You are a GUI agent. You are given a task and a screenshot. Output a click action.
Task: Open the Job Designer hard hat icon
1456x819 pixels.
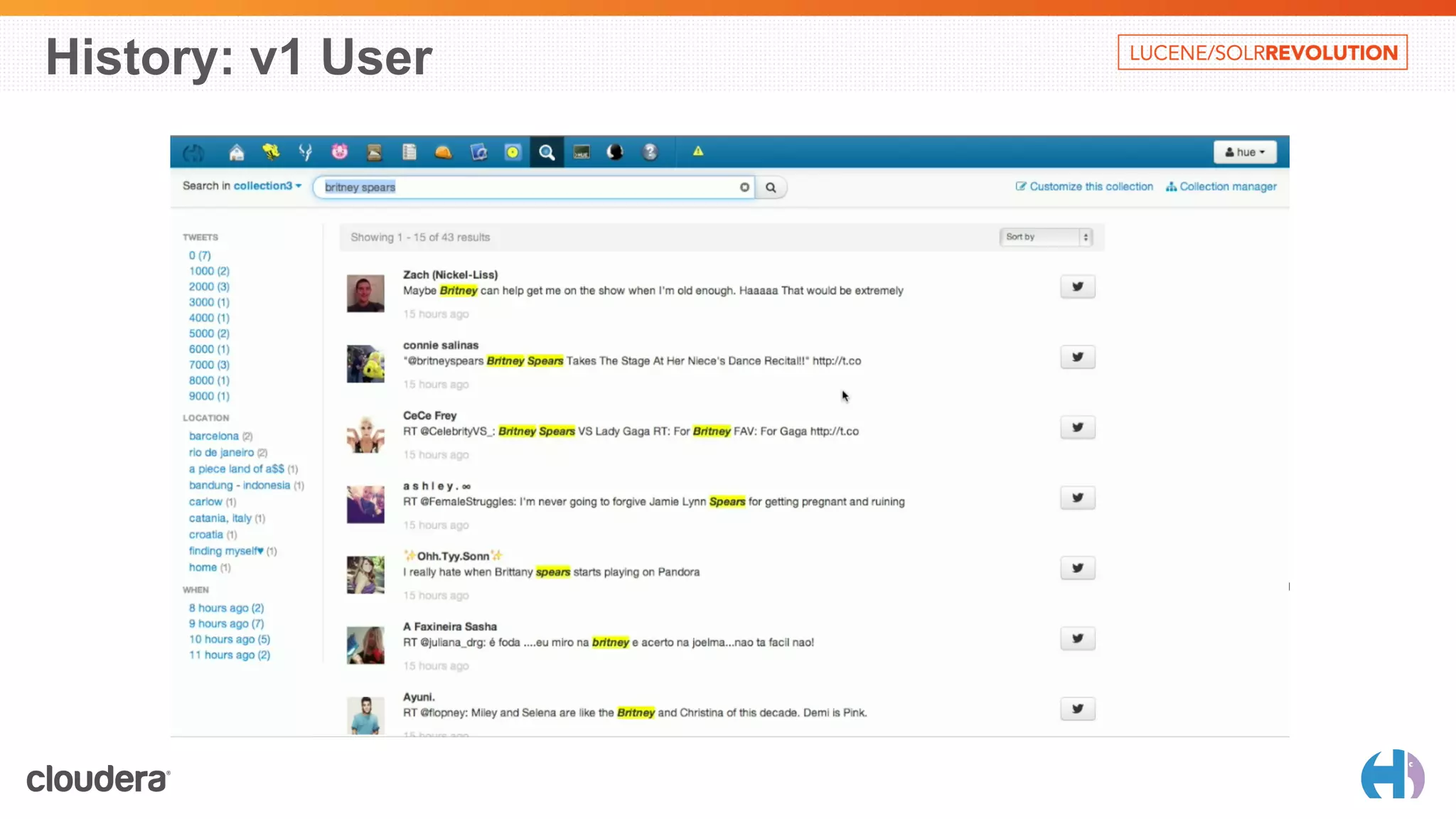click(x=443, y=152)
